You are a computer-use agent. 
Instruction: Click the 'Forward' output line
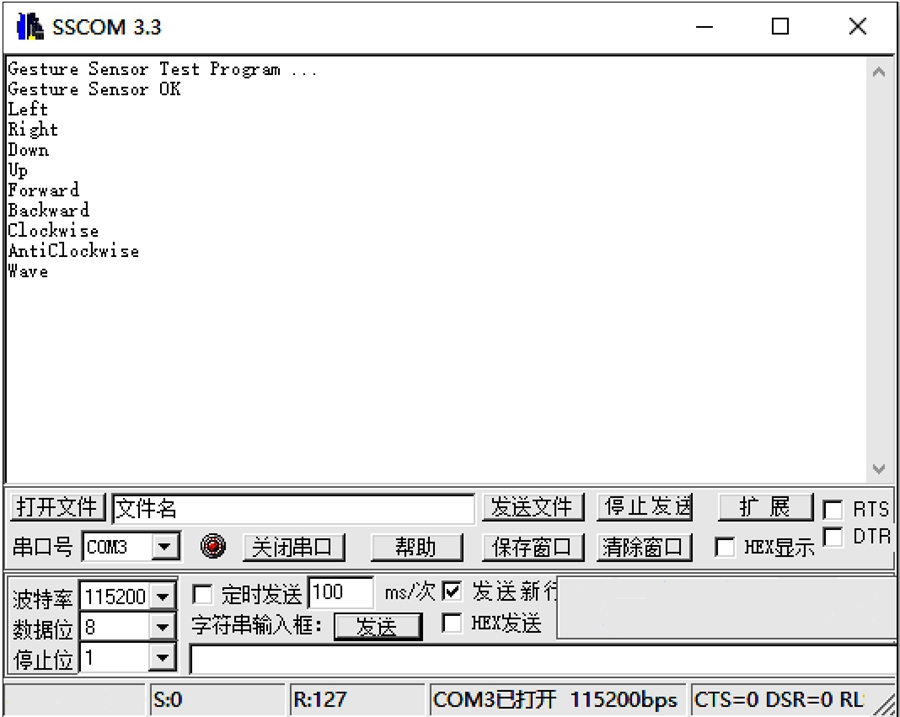[44, 190]
